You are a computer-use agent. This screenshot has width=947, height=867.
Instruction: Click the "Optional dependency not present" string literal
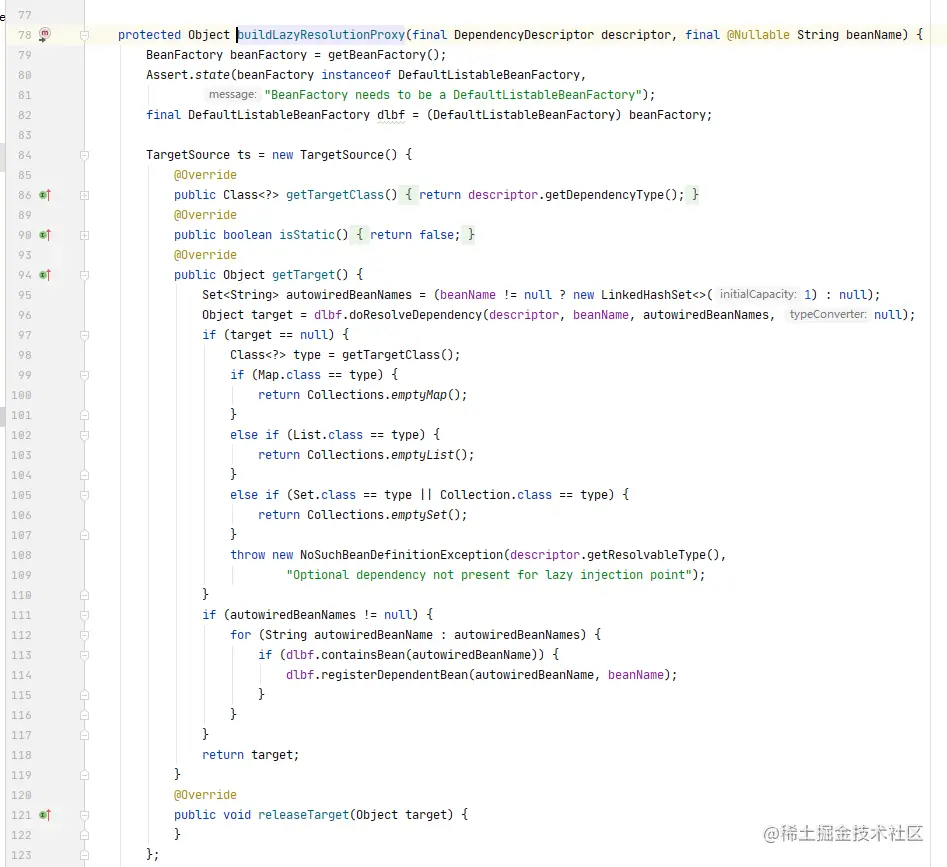click(489, 575)
